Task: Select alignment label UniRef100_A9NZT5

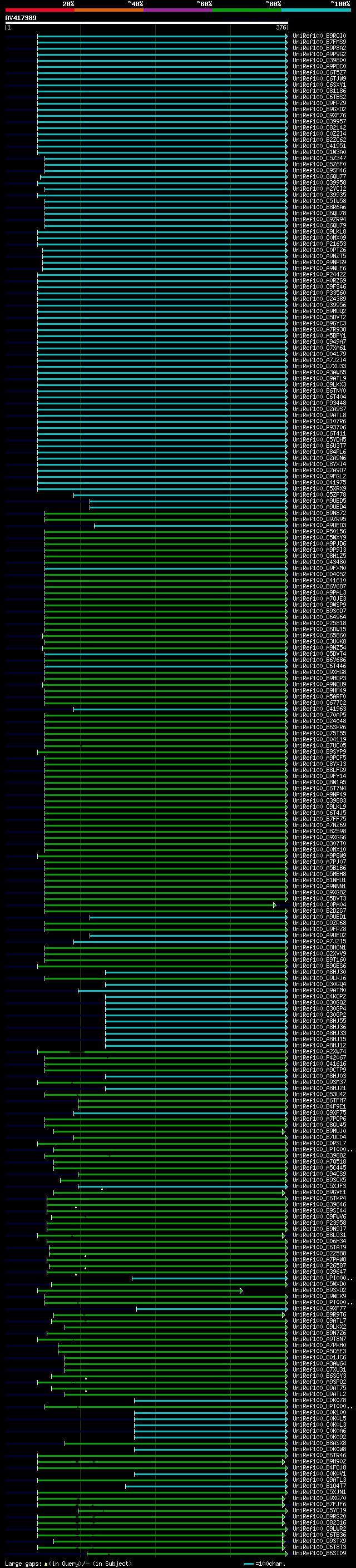Action: pos(319,256)
